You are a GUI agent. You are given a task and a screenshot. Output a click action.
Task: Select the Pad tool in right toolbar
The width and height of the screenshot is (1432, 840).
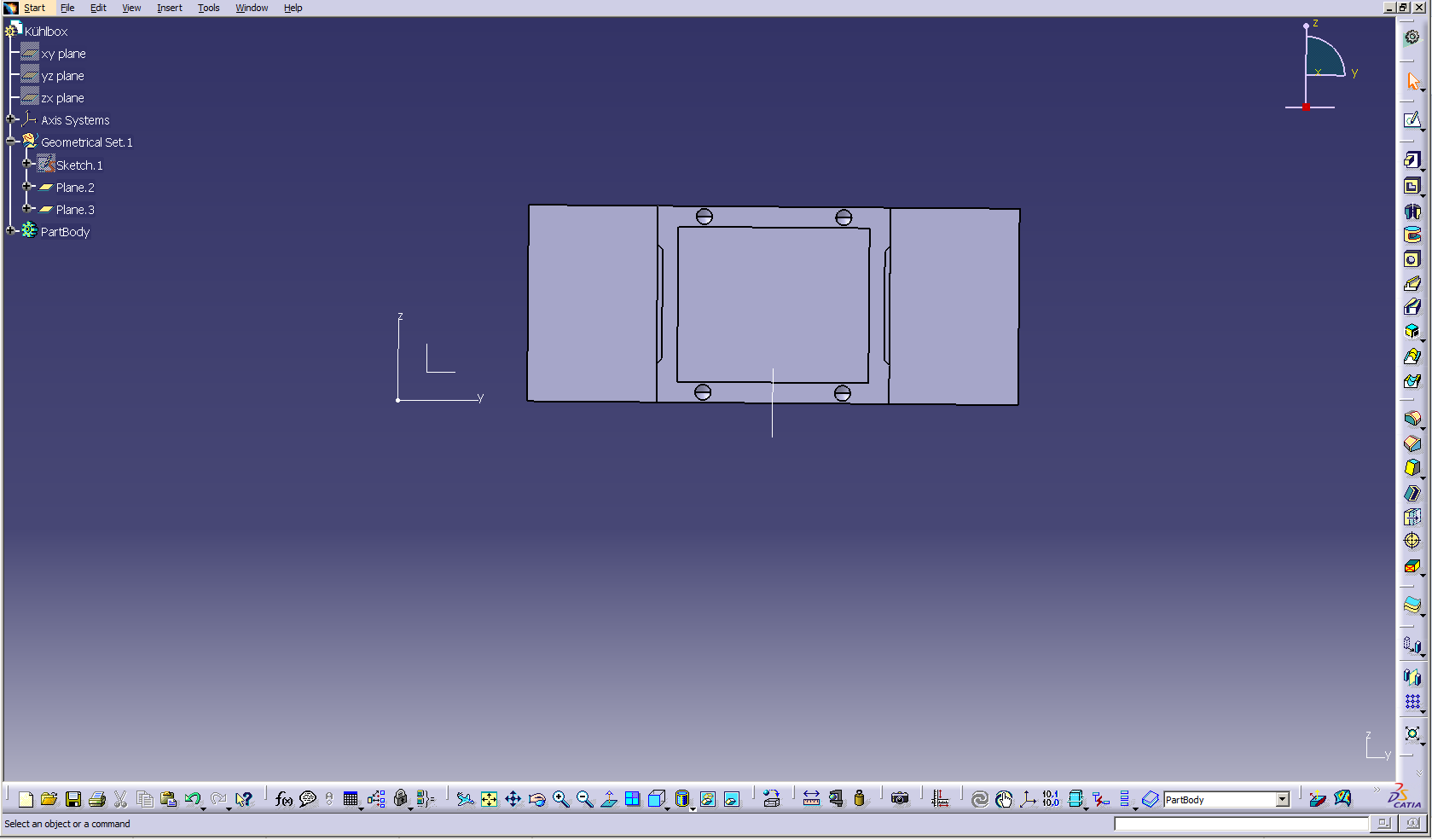tap(1412, 160)
